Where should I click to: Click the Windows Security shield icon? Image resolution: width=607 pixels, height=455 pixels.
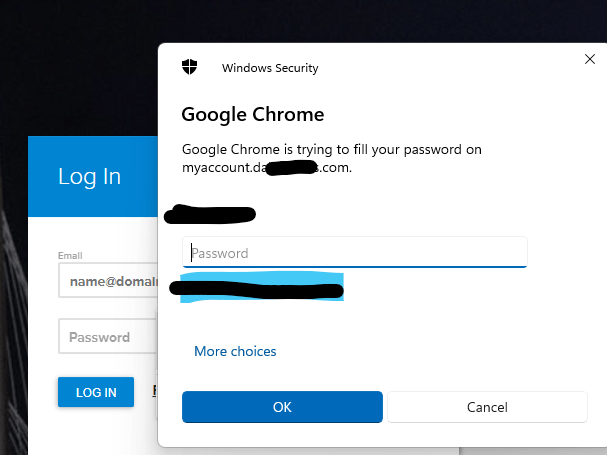[190, 67]
